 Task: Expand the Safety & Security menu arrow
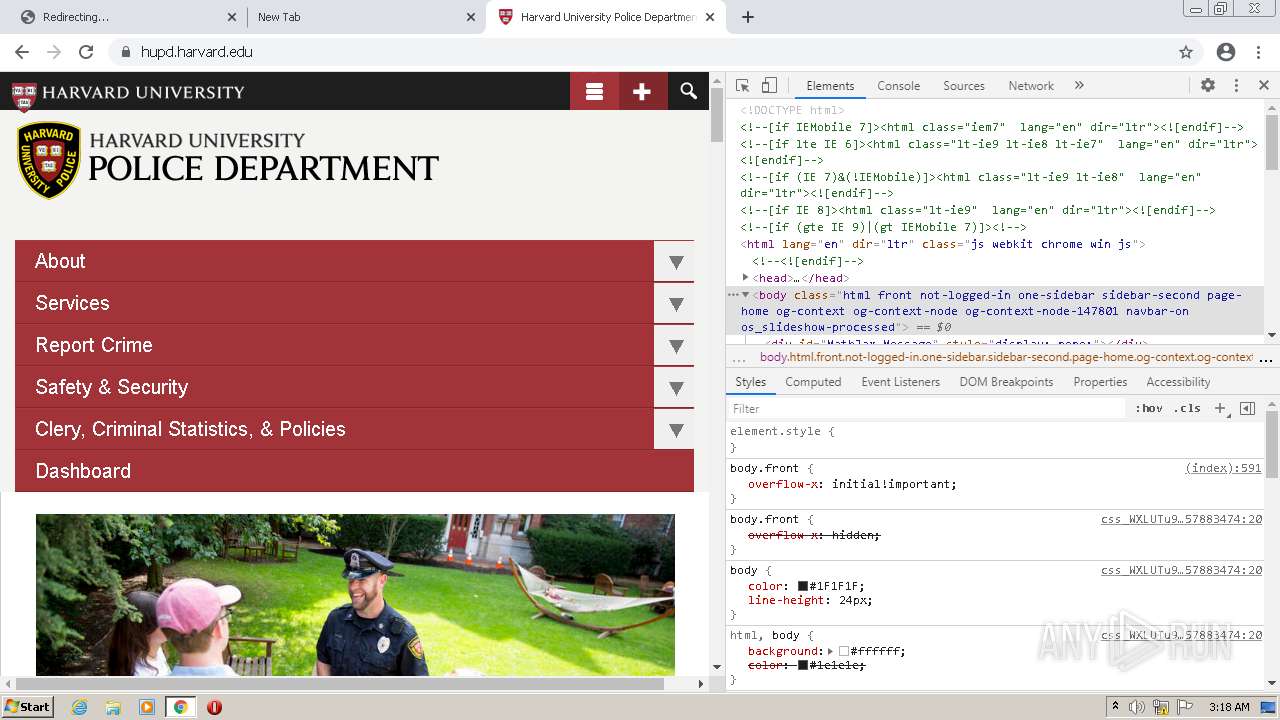tap(675, 388)
